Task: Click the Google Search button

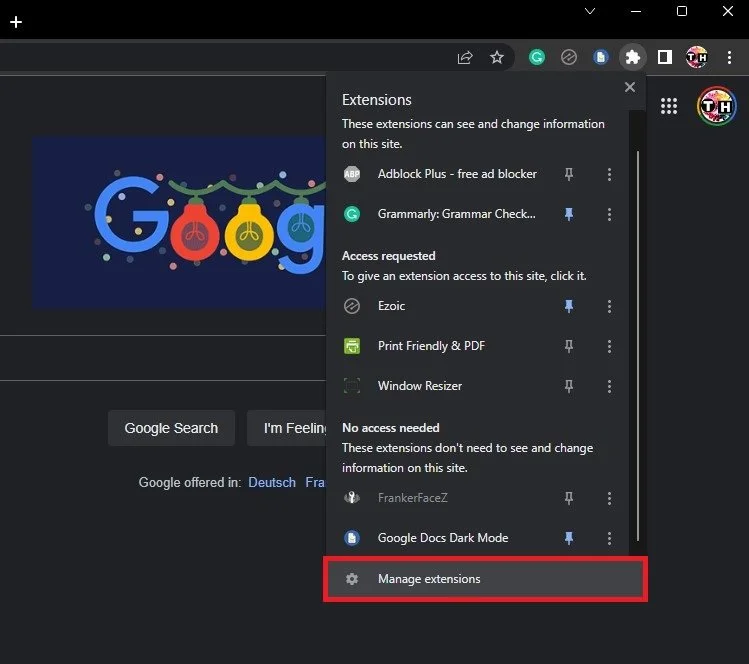Action: pyautogui.click(x=171, y=428)
